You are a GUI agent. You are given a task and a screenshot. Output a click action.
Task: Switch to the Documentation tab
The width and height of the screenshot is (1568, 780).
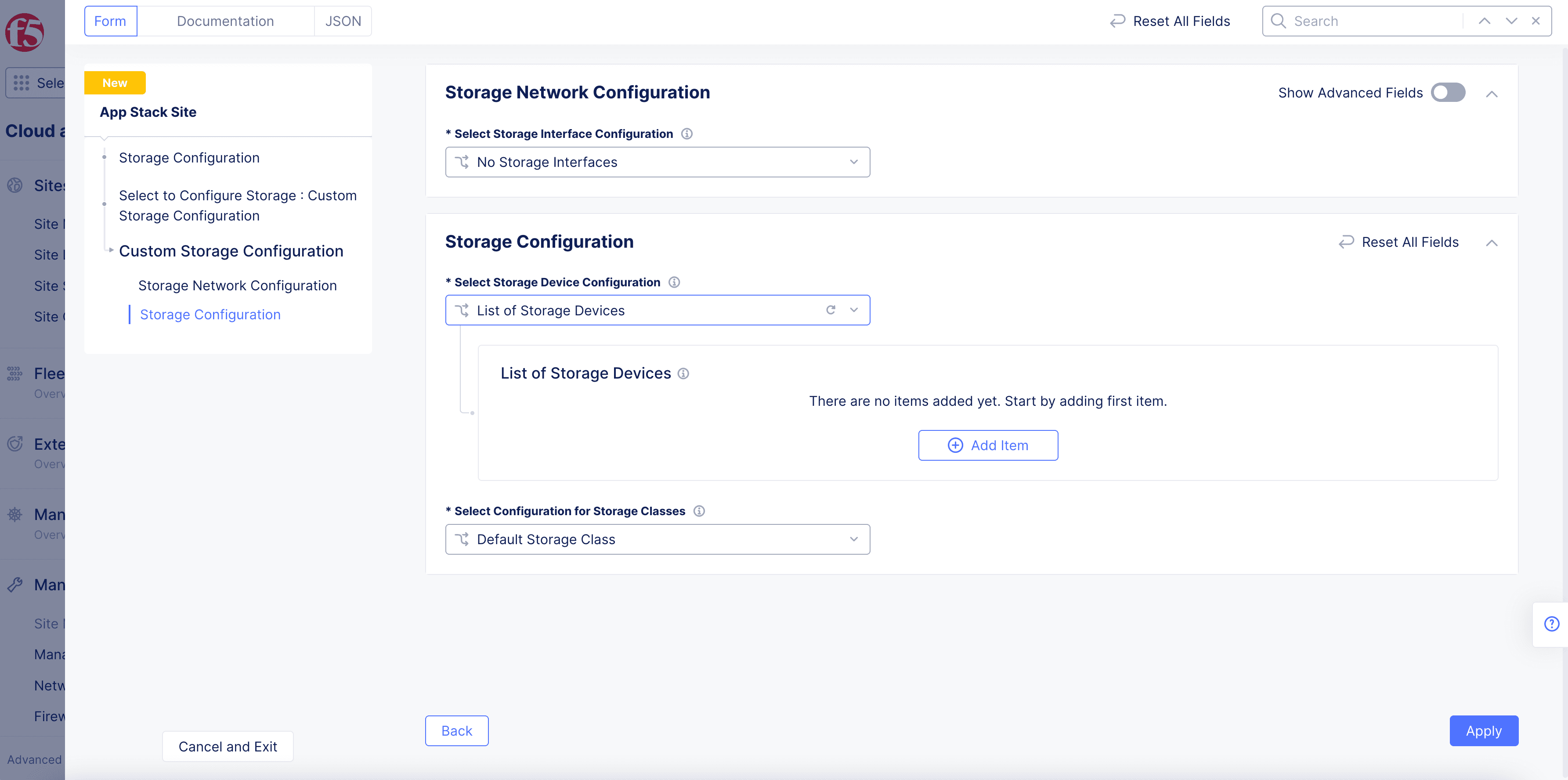click(x=225, y=21)
